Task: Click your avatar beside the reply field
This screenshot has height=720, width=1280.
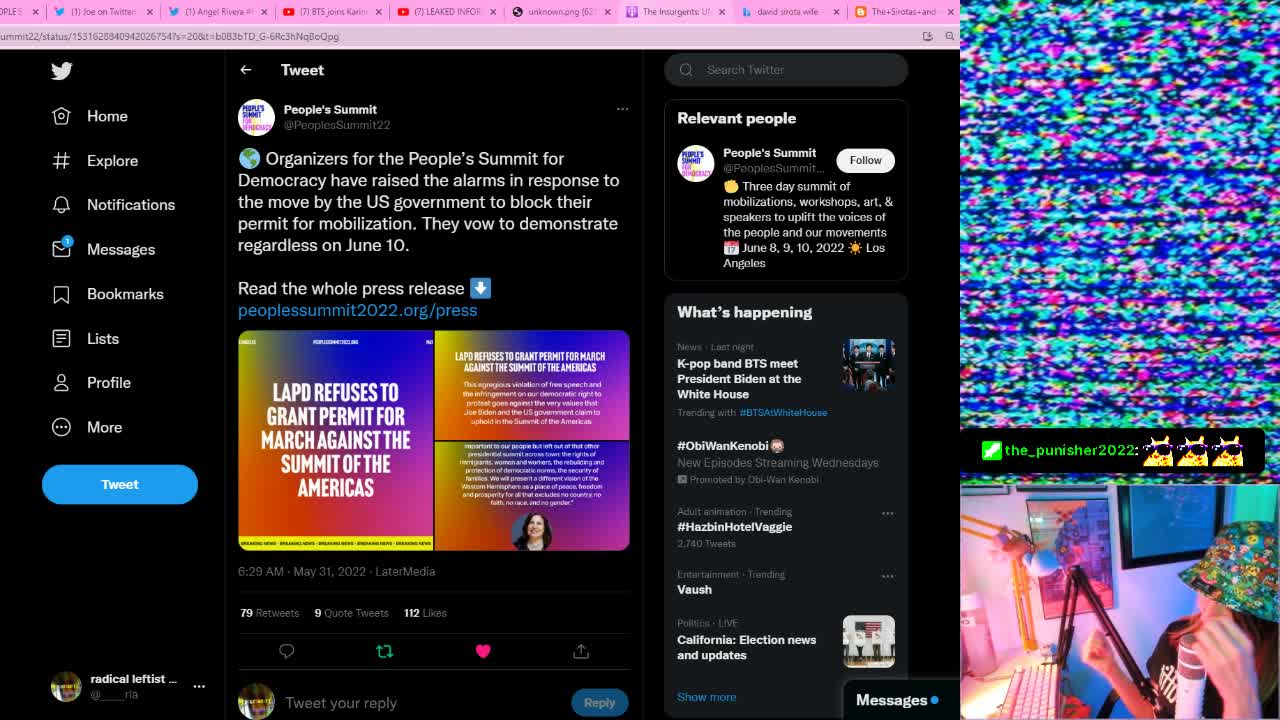Action: pos(256,702)
